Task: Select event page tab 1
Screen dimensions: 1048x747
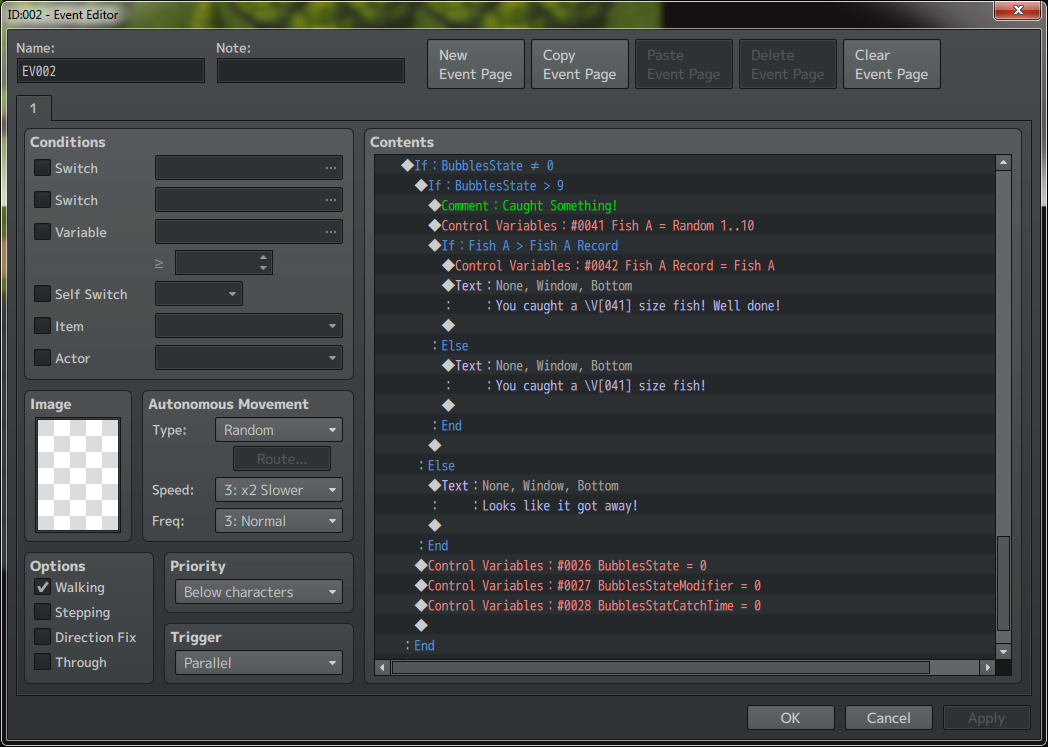Action: (33, 107)
